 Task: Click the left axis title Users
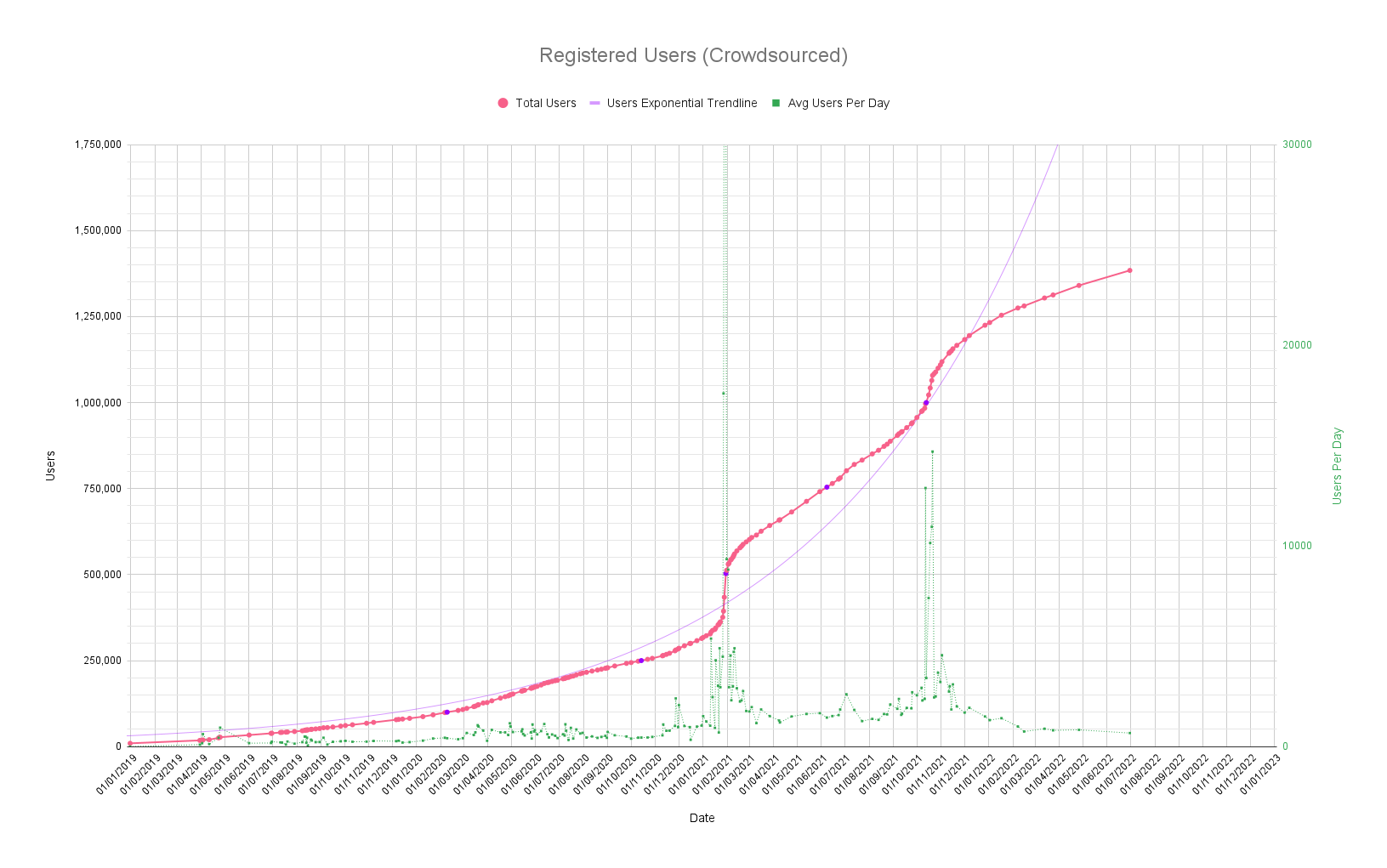pos(50,466)
